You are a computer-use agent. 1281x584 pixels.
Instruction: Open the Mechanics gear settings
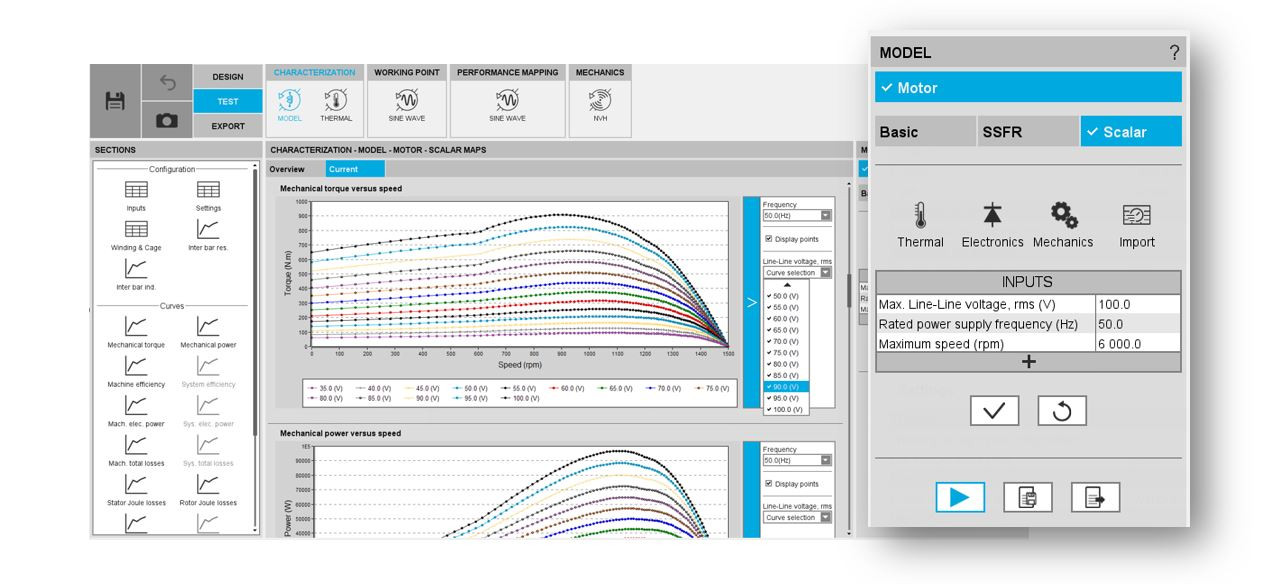point(1063,224)
